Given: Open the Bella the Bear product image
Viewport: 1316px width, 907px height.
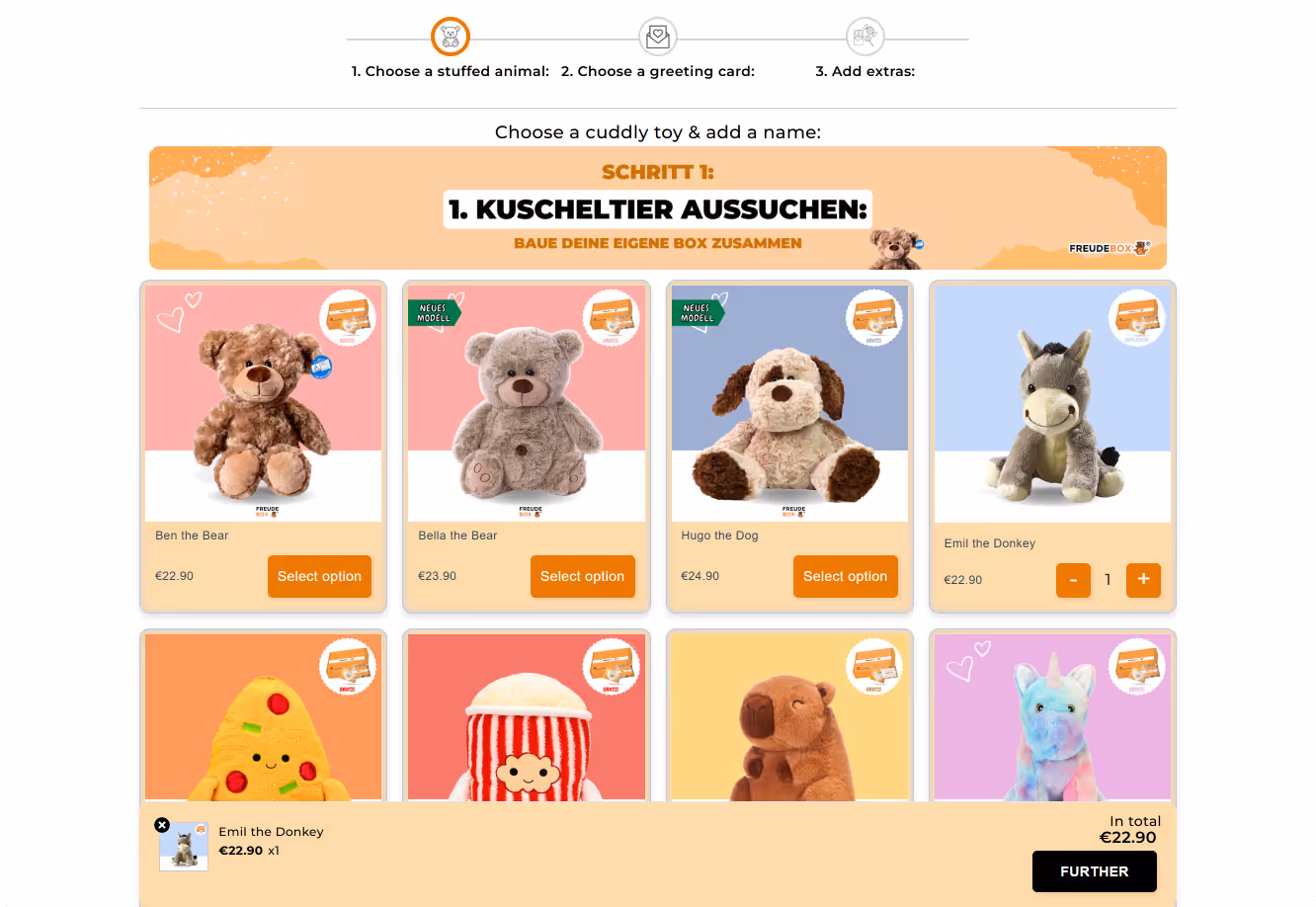Looking at the screenshot, I should click(x=527, y=403).
